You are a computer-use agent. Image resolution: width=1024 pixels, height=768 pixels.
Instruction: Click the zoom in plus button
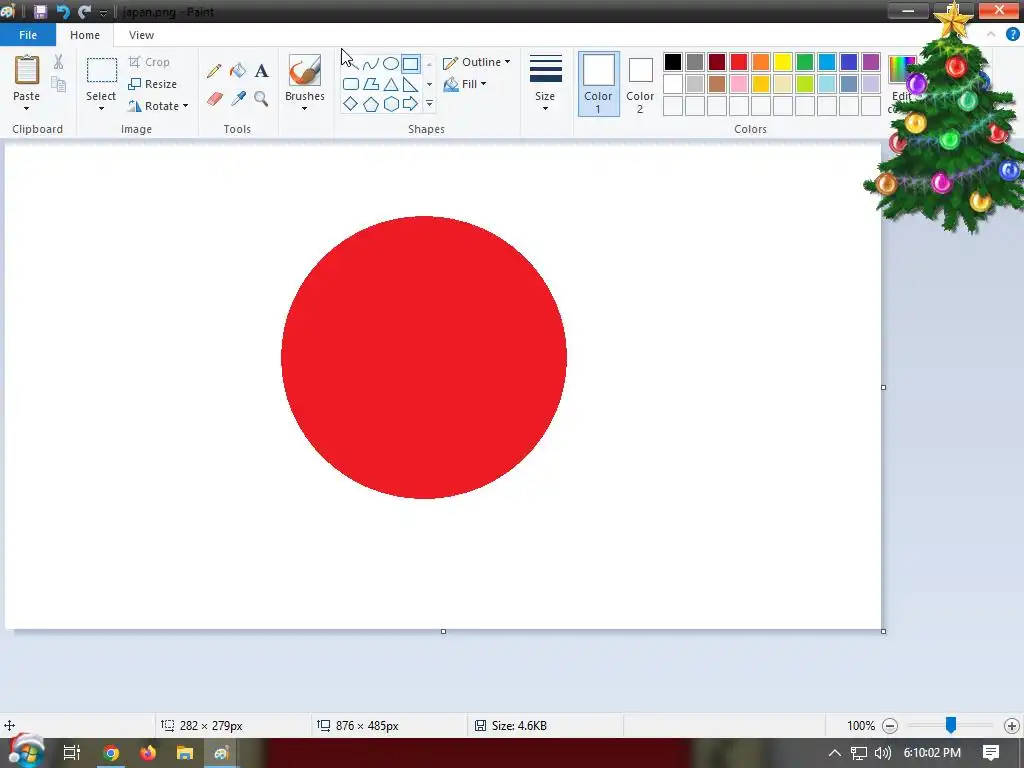tap(1012, 726)
